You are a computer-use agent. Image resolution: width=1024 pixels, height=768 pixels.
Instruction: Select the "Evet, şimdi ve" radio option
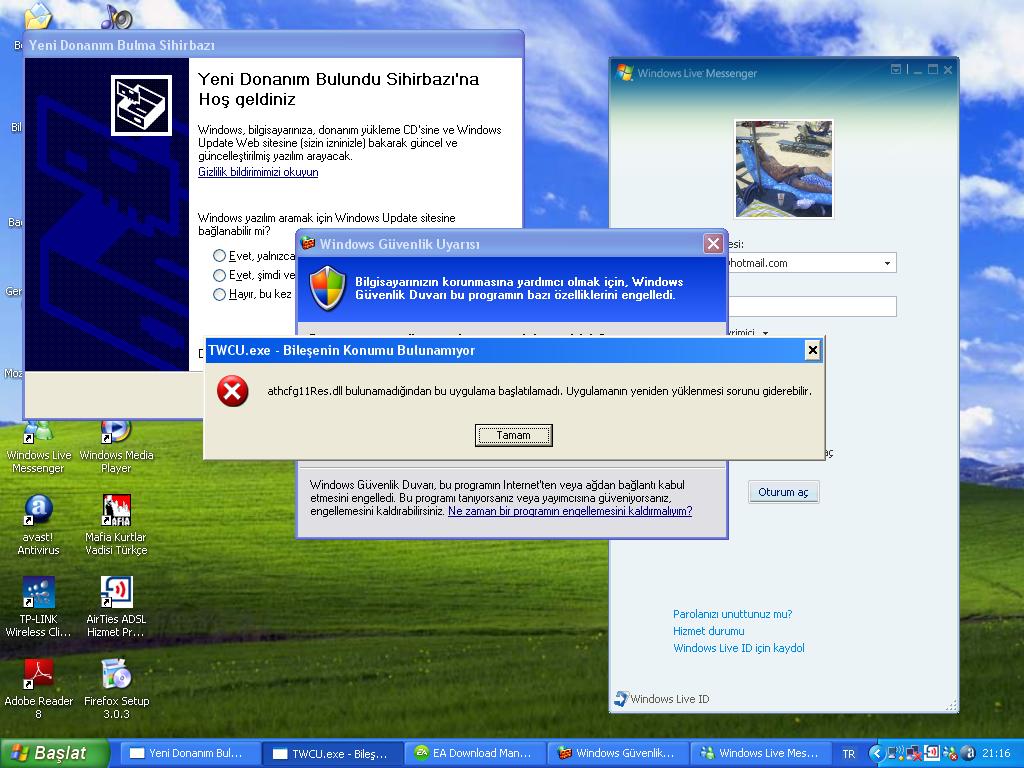[x=219, y=275]
